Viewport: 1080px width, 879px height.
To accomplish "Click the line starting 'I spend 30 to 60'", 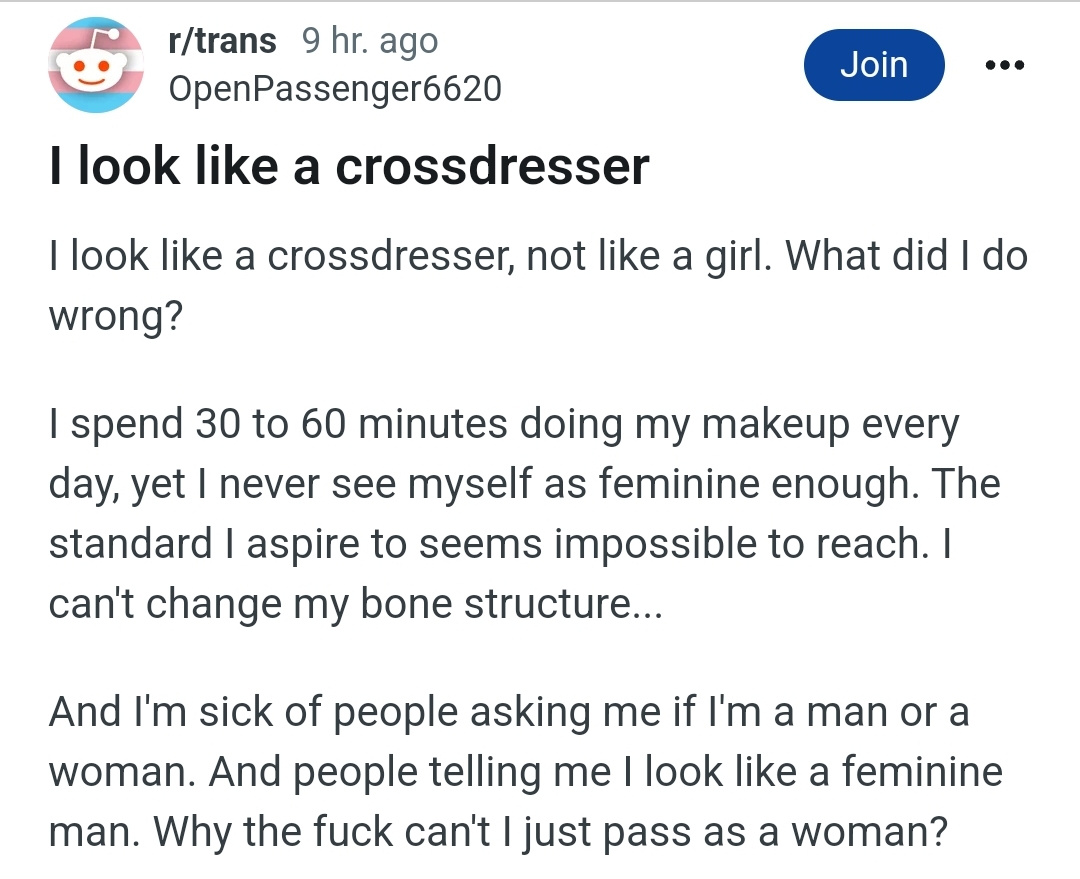I will (503, 424).
